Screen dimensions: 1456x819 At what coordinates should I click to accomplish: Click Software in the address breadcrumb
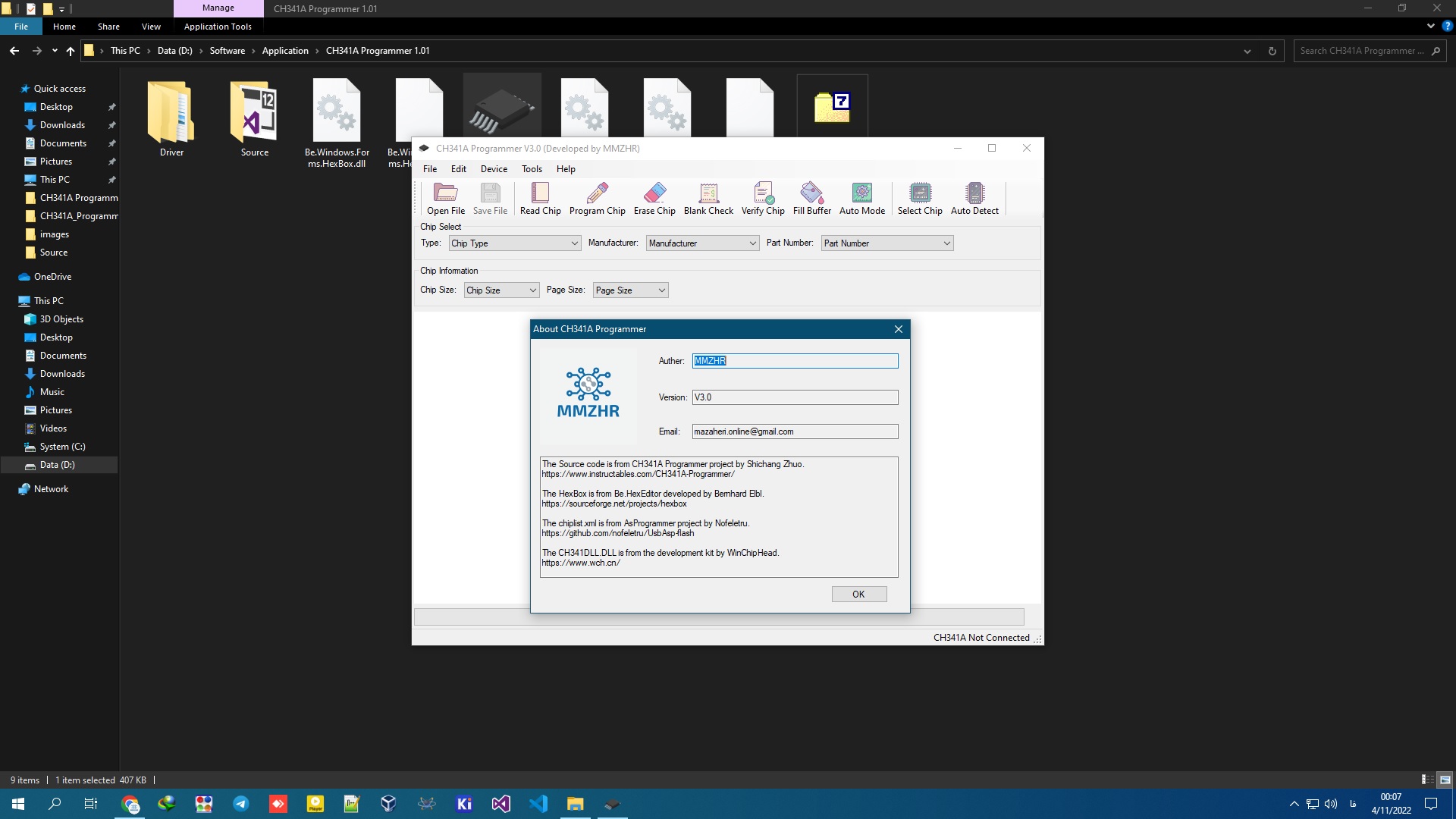point(227,51)
